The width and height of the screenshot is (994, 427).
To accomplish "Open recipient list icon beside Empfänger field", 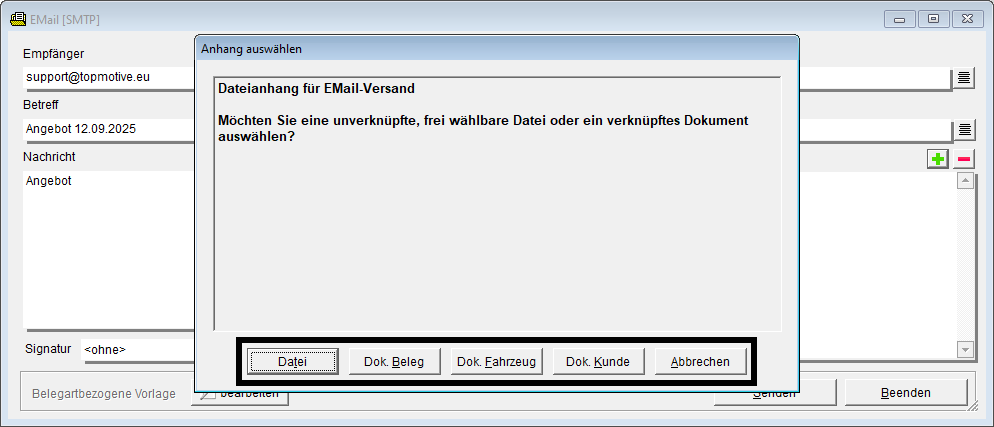I will (964, 78).
